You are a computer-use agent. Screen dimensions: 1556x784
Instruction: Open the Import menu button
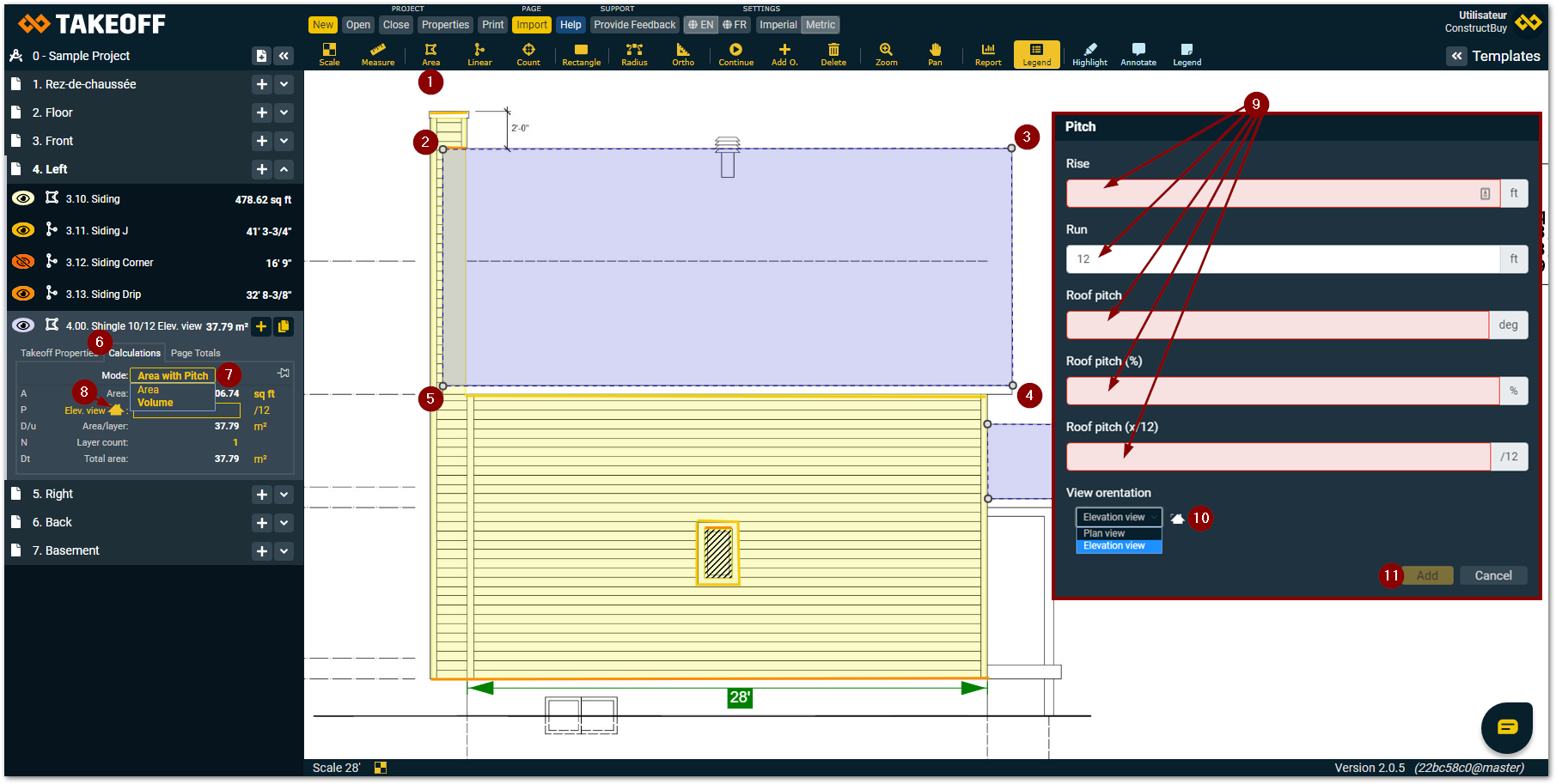(532, 25)
